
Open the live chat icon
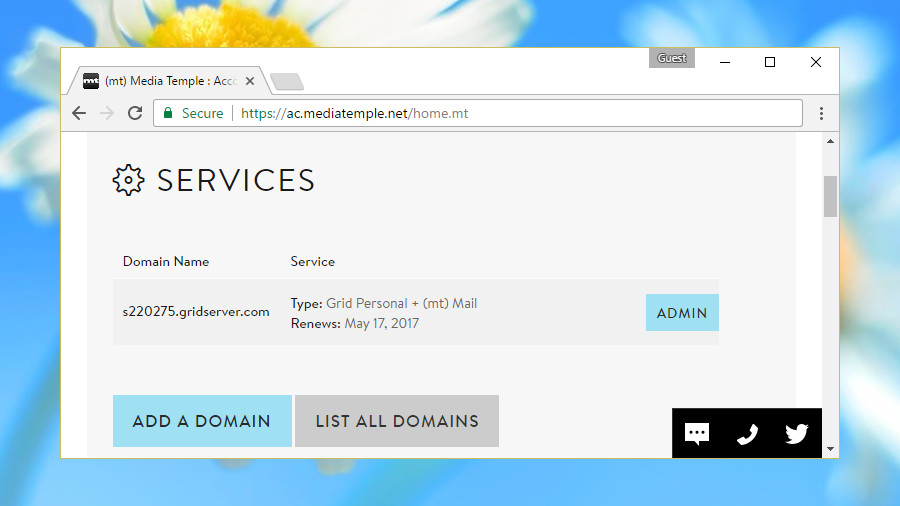point(697,434)
